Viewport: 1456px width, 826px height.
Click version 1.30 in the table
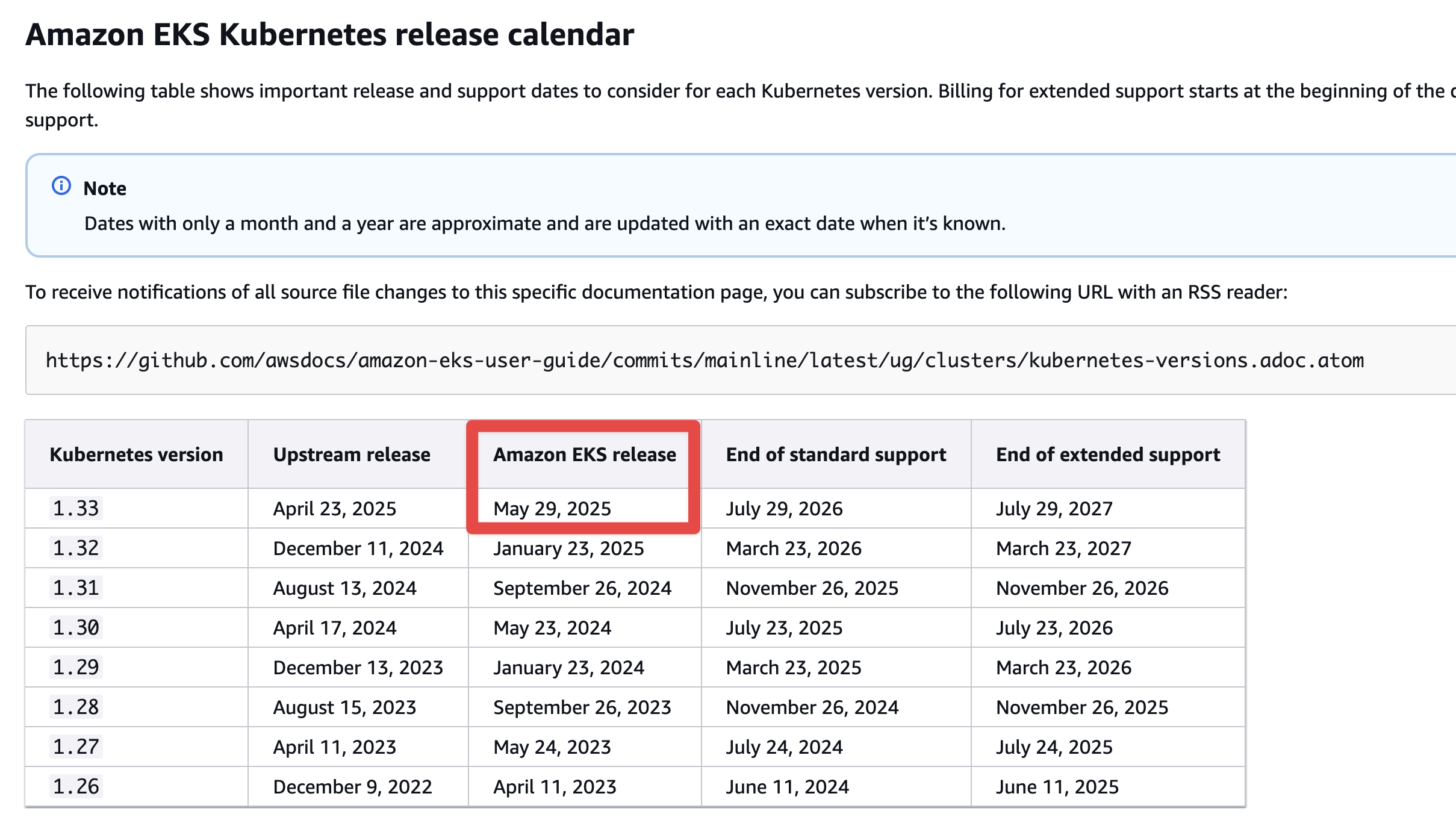click(x=76, y=628)
